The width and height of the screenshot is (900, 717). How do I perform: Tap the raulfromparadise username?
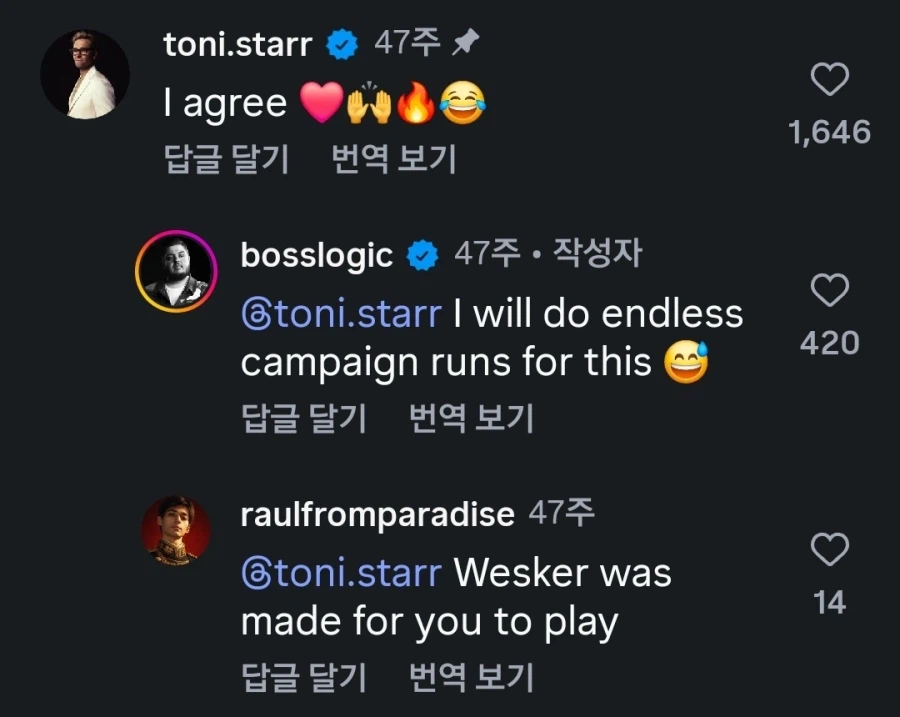pyautogui.click(x=377, y=515)
